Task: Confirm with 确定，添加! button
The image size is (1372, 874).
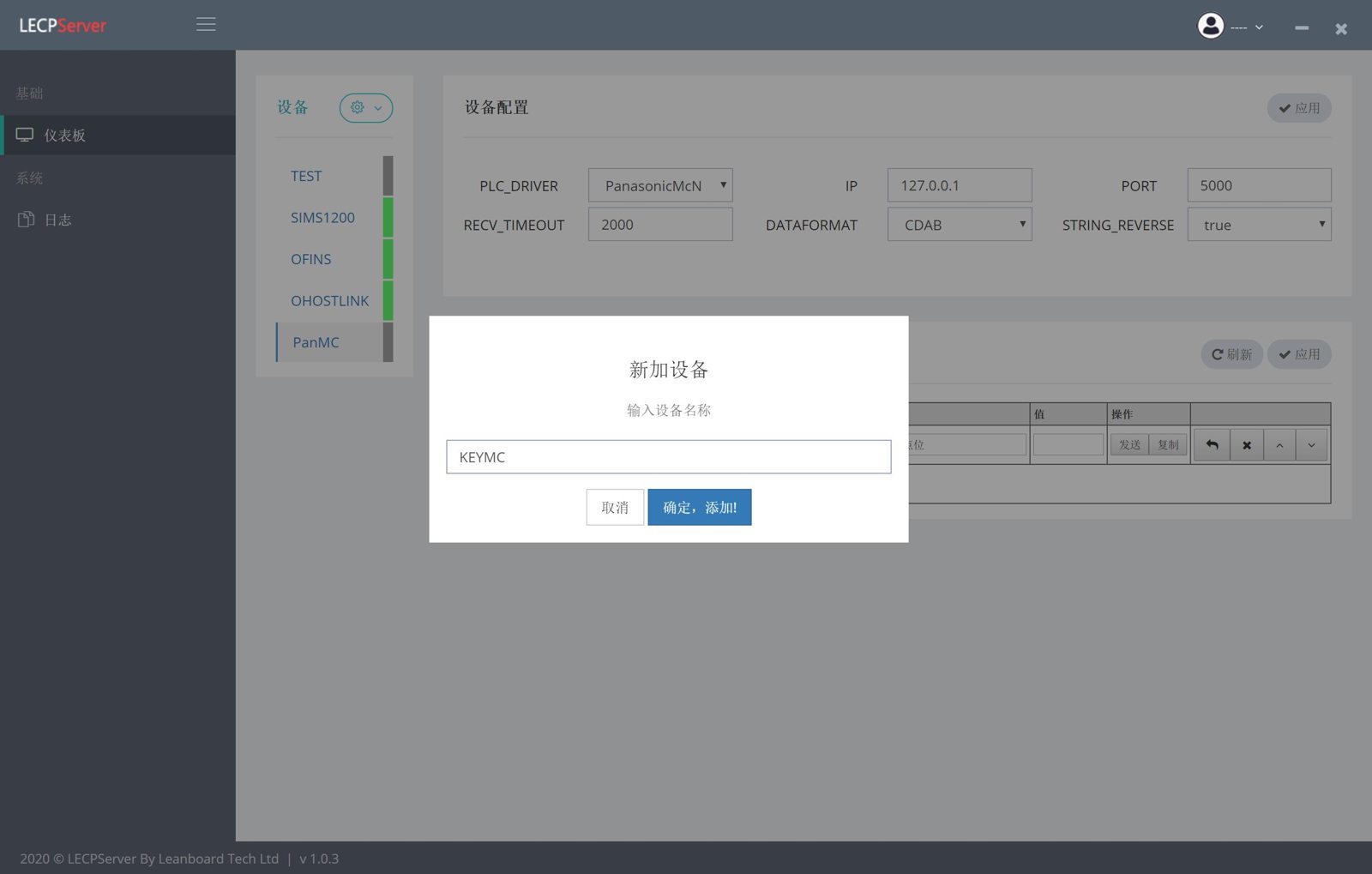Action: click(700, 507)
